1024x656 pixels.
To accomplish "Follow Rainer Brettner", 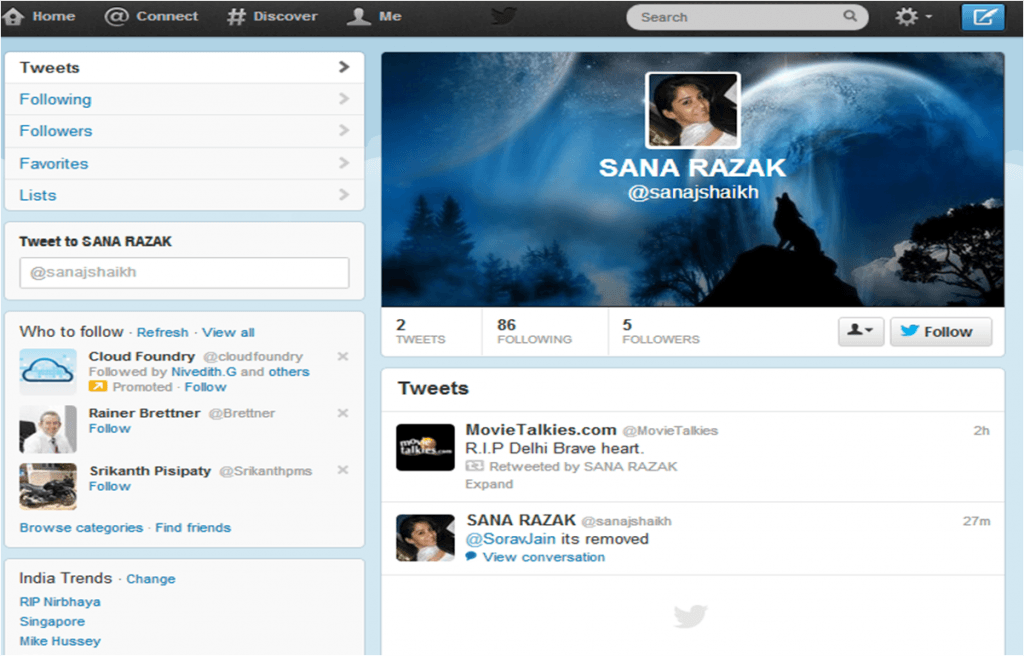I will coord(110,429).
